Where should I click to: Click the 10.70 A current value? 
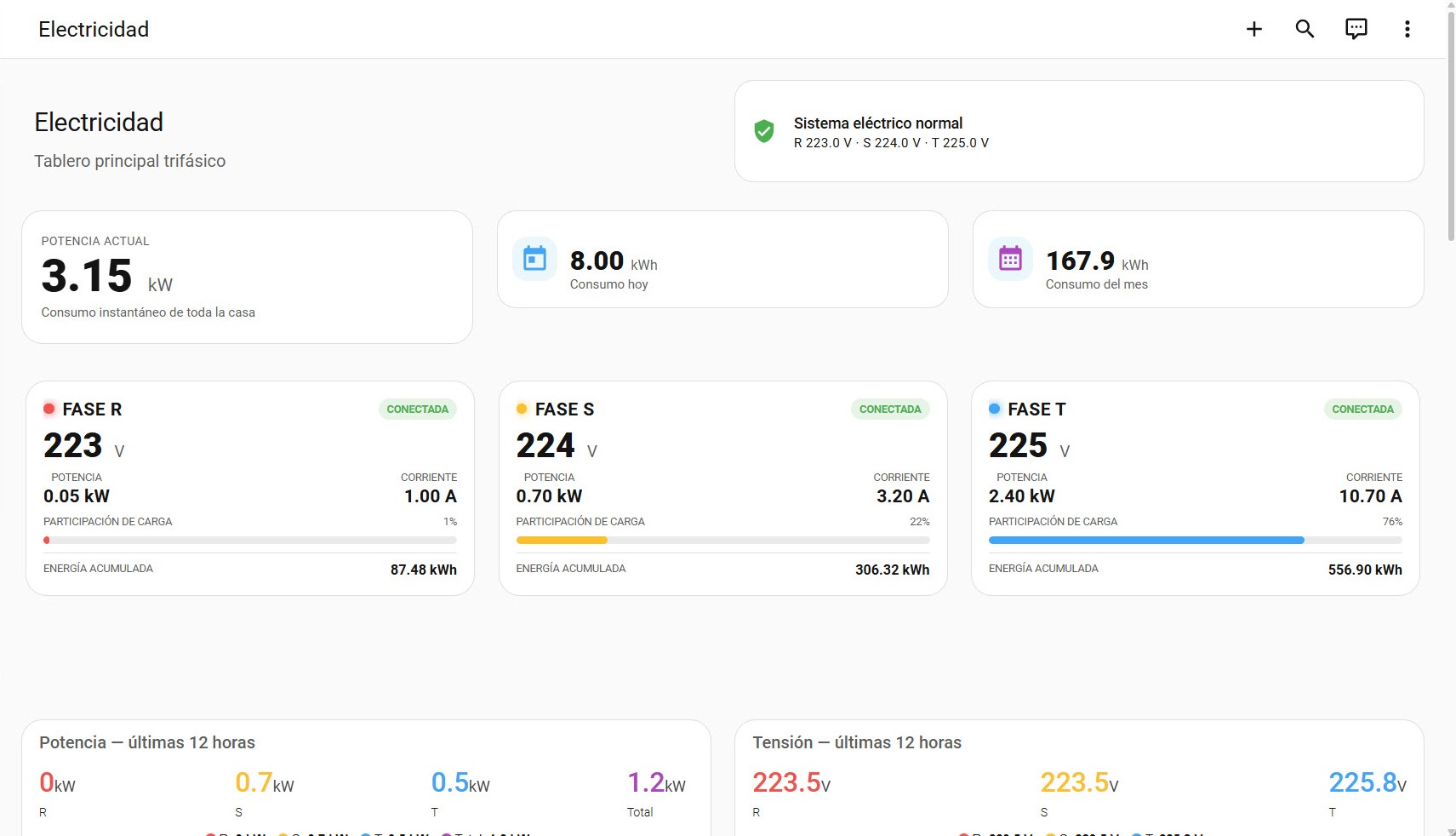pos(1370,496)
